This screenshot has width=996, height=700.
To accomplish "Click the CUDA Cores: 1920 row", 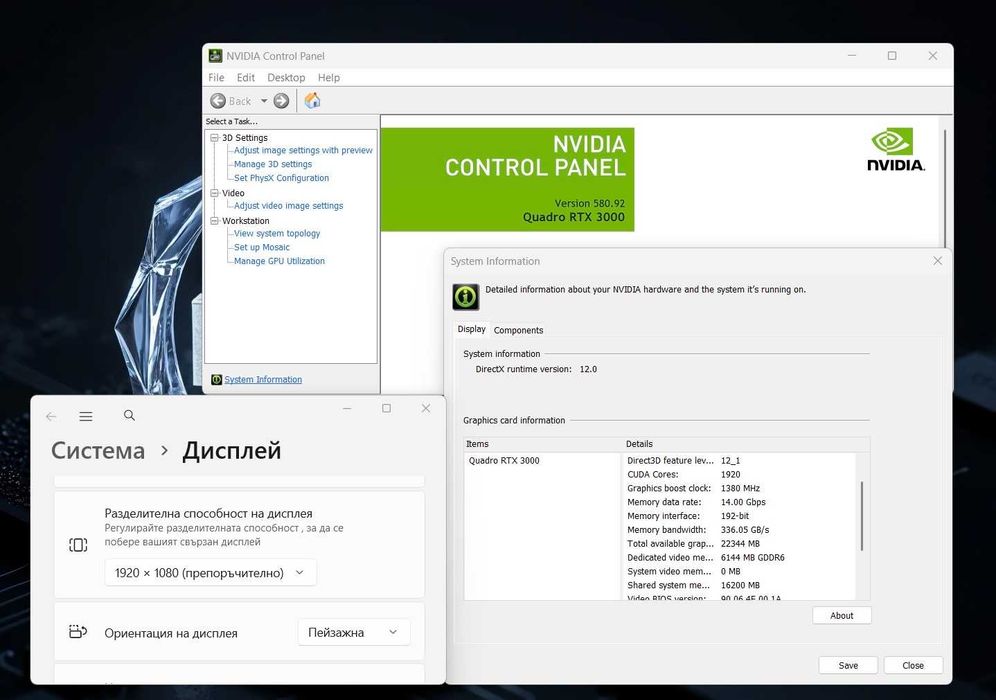I will click(683, 475).
